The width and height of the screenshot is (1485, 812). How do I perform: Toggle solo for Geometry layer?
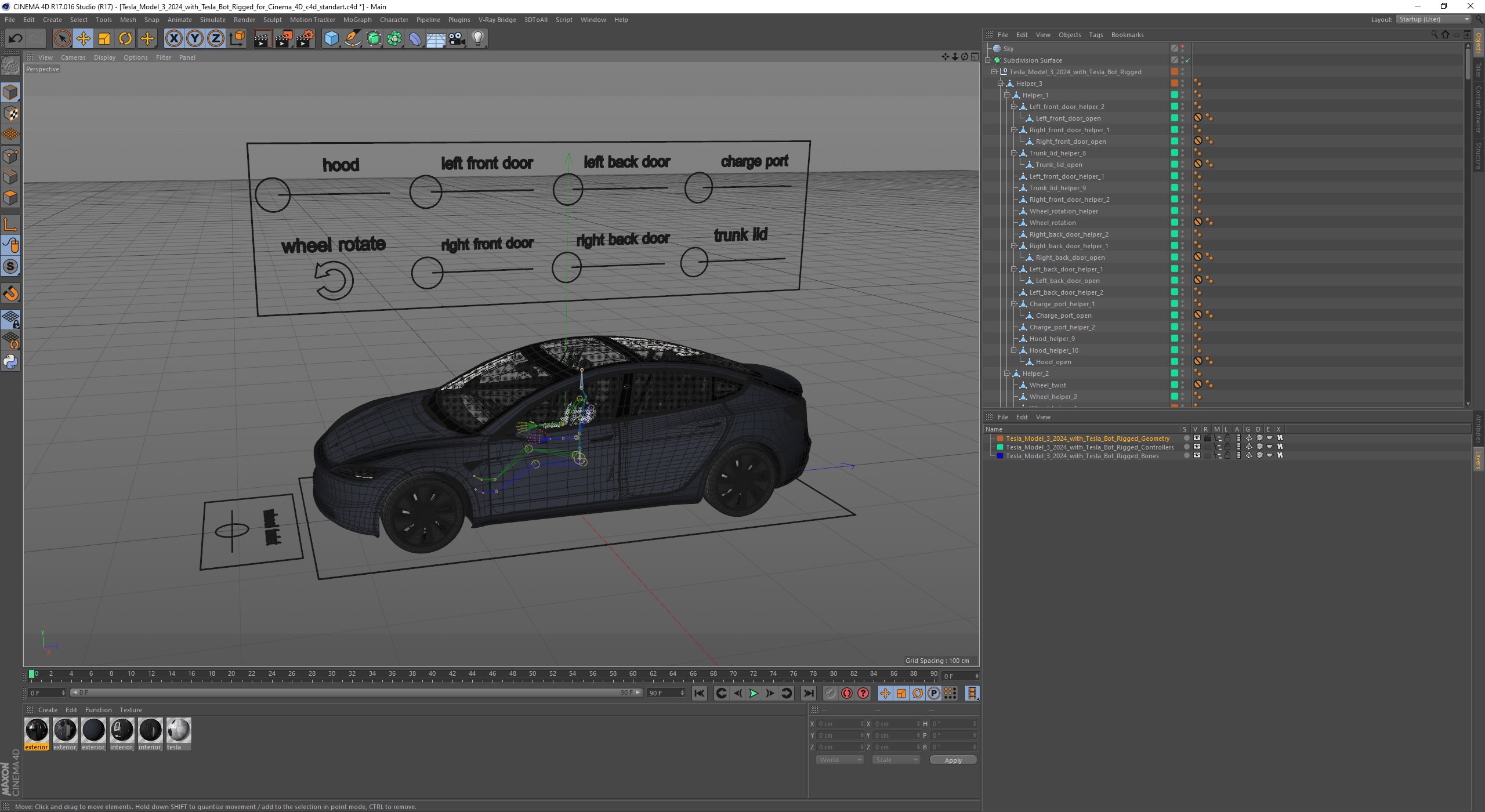(1187, 438)
